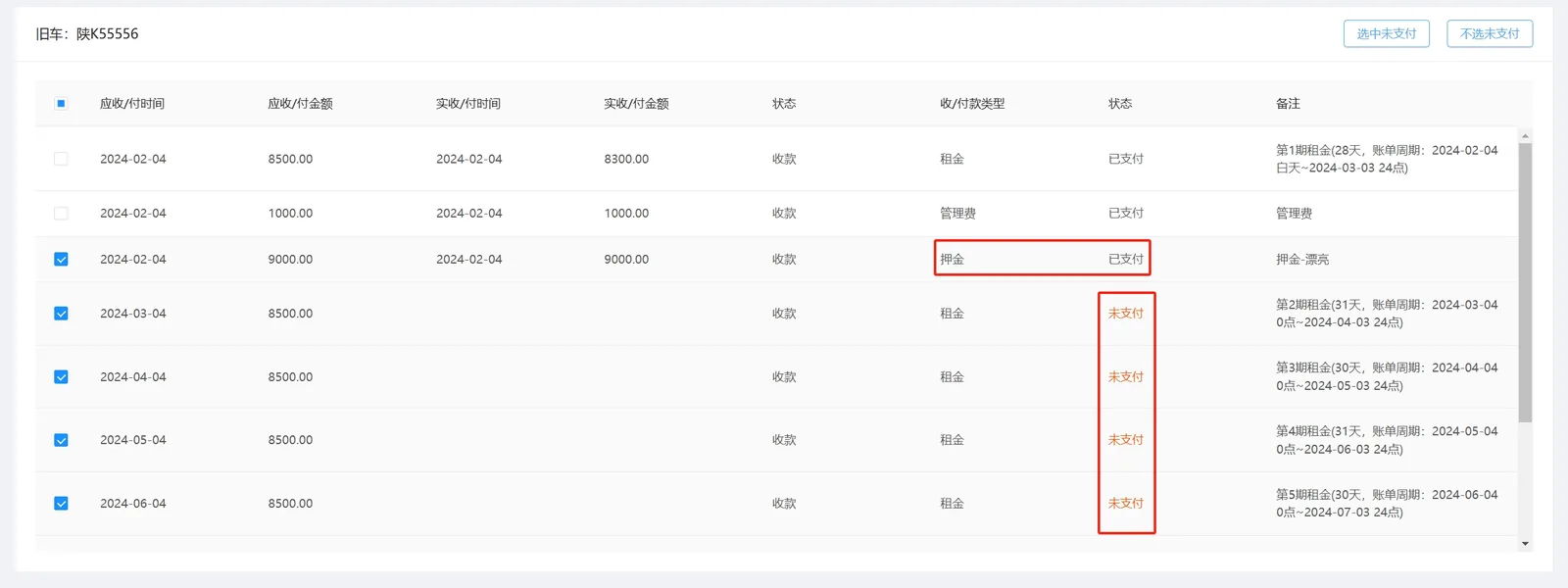
Task: Click 已支付 status in the 押金 row
Action: [1126, 260]
